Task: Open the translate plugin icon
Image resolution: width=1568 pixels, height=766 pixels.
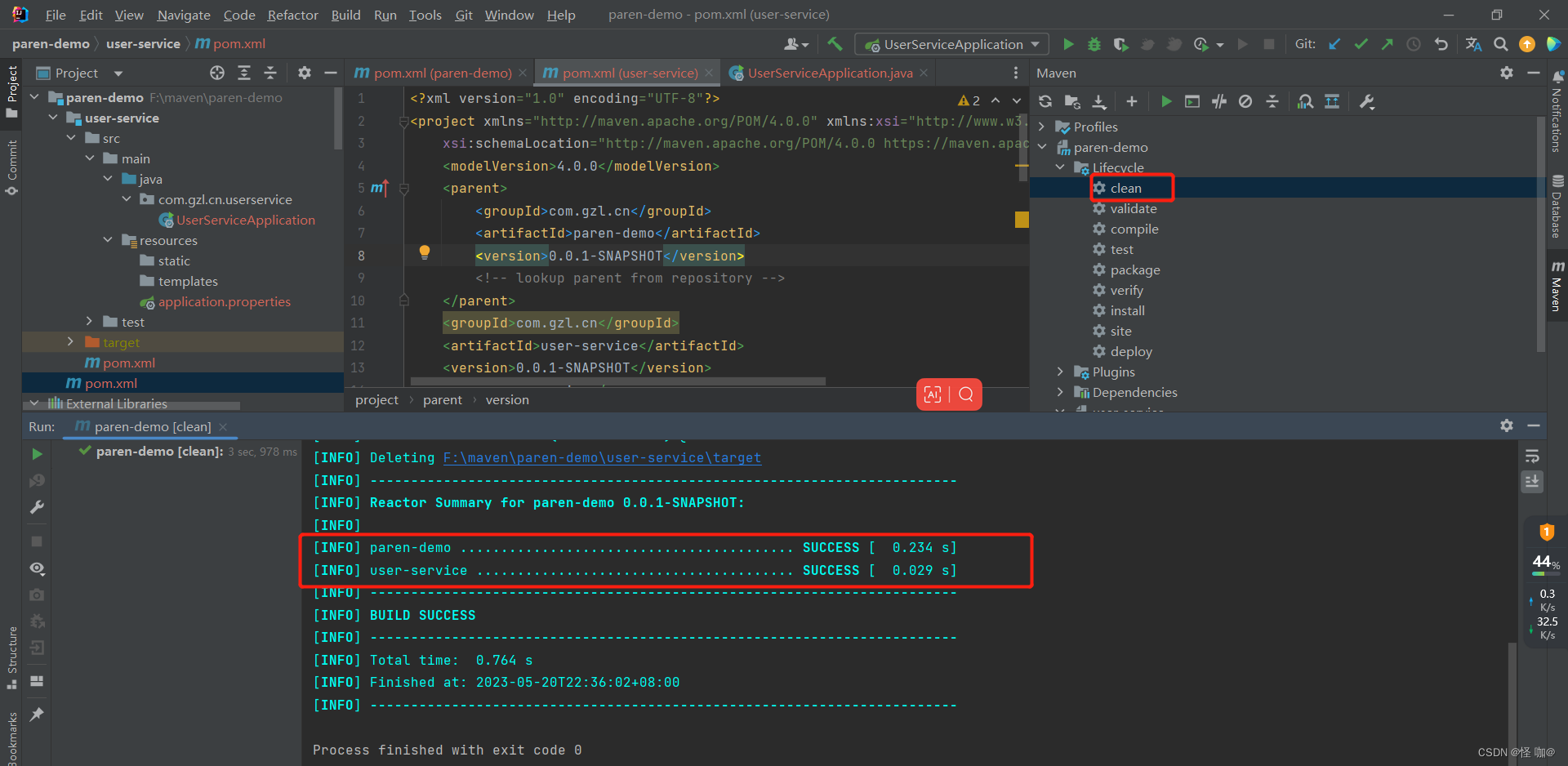Action: [x=1473, y=44]
